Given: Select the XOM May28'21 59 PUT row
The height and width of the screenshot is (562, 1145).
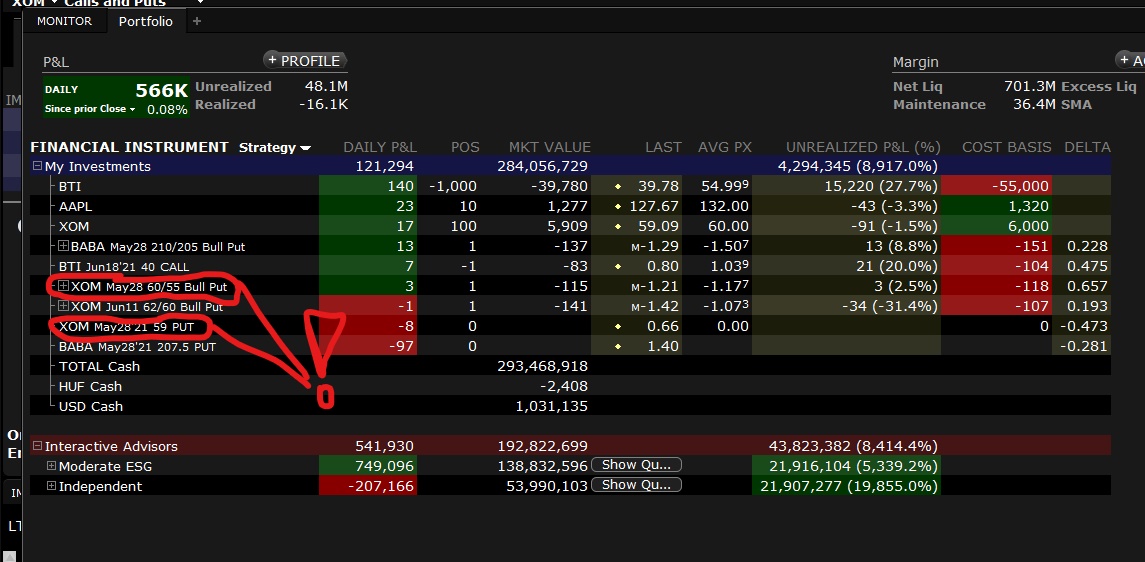Looking at the screenshot, I should tap(570, 326).
